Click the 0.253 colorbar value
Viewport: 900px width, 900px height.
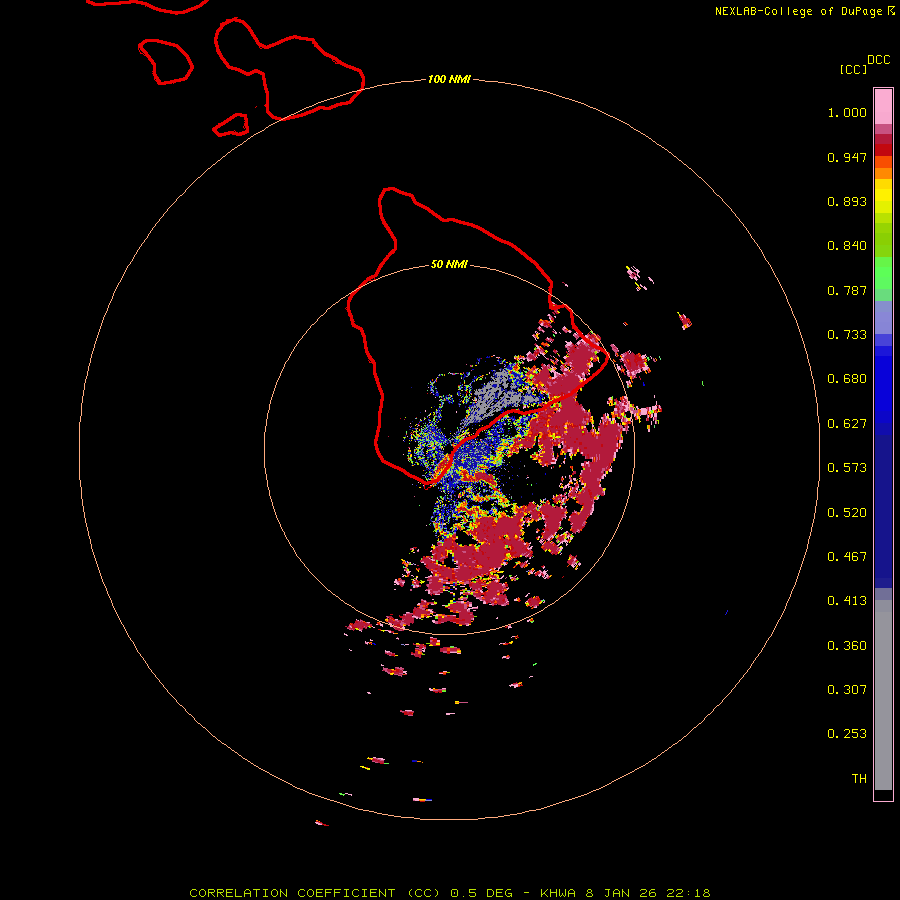point(847,734)
